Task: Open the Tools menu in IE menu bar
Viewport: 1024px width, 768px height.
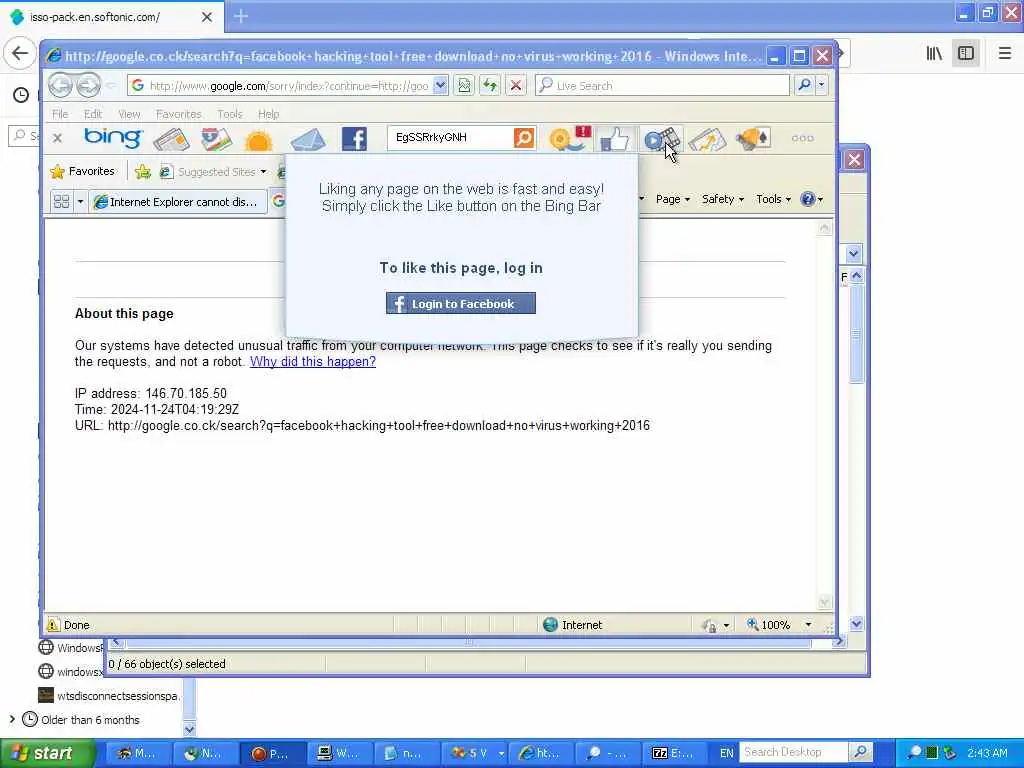Action: (230, 114)
